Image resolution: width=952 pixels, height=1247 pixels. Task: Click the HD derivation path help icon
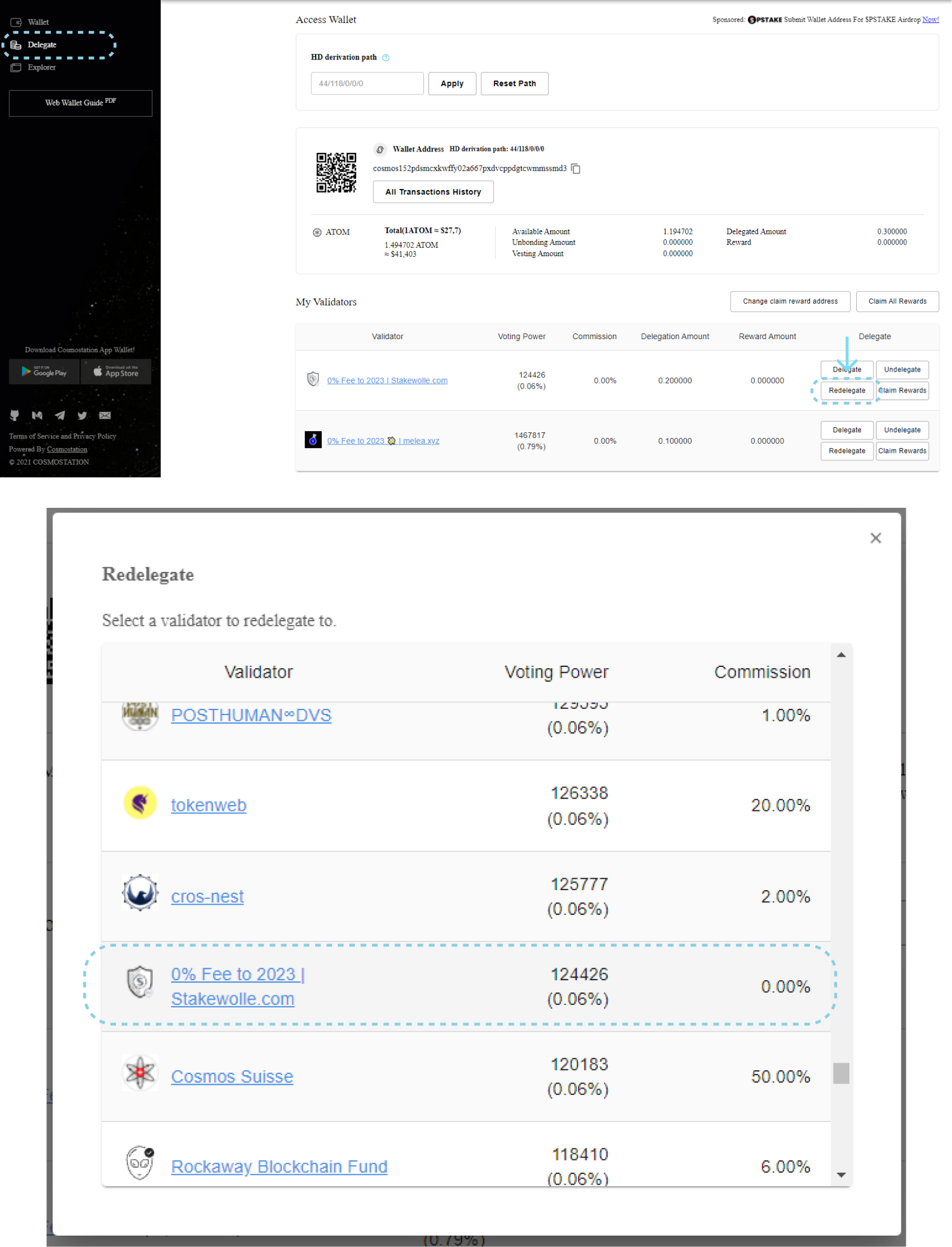tap(385, 58)
